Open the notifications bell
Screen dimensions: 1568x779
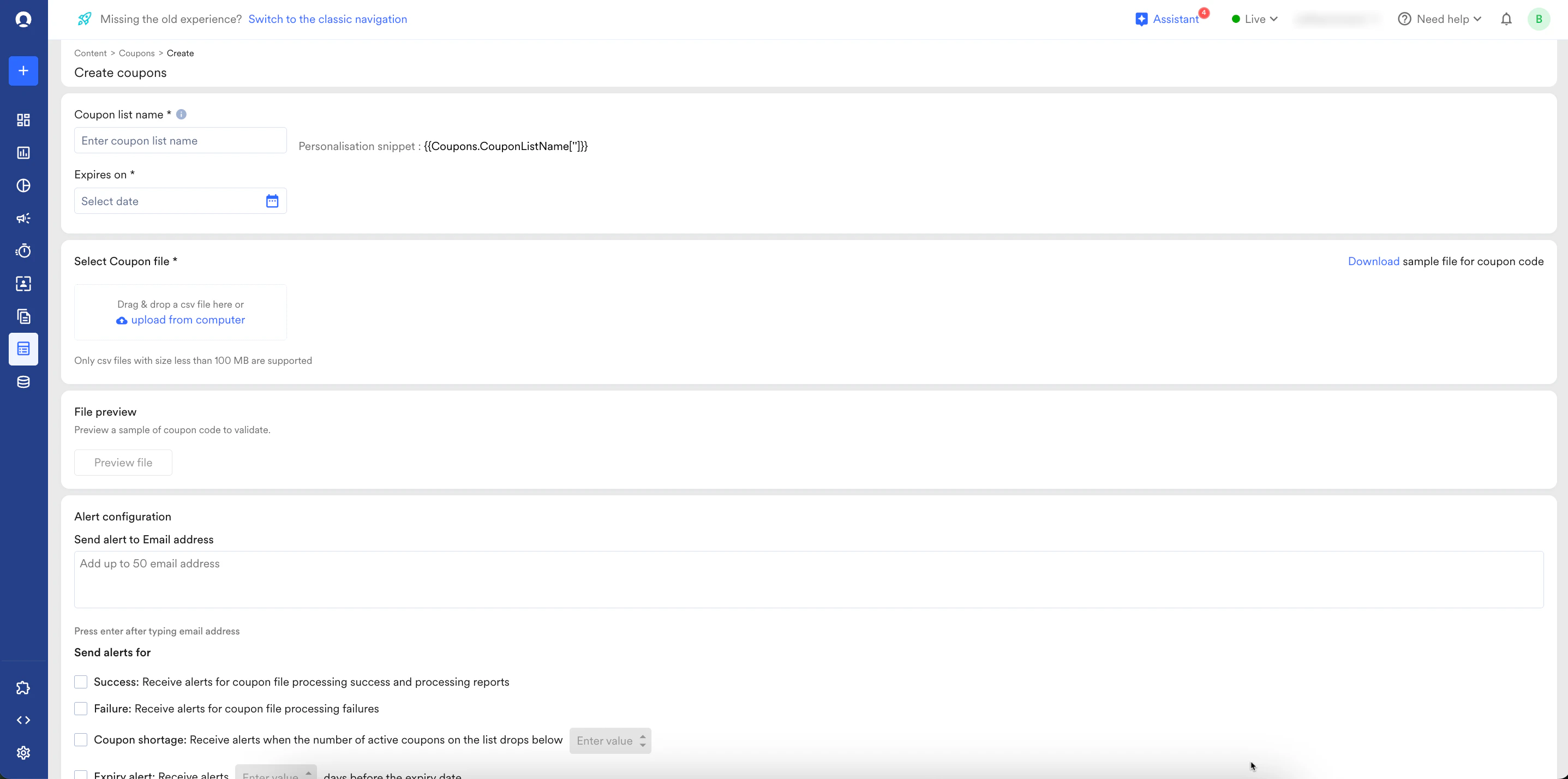[x=1506, y=19]
